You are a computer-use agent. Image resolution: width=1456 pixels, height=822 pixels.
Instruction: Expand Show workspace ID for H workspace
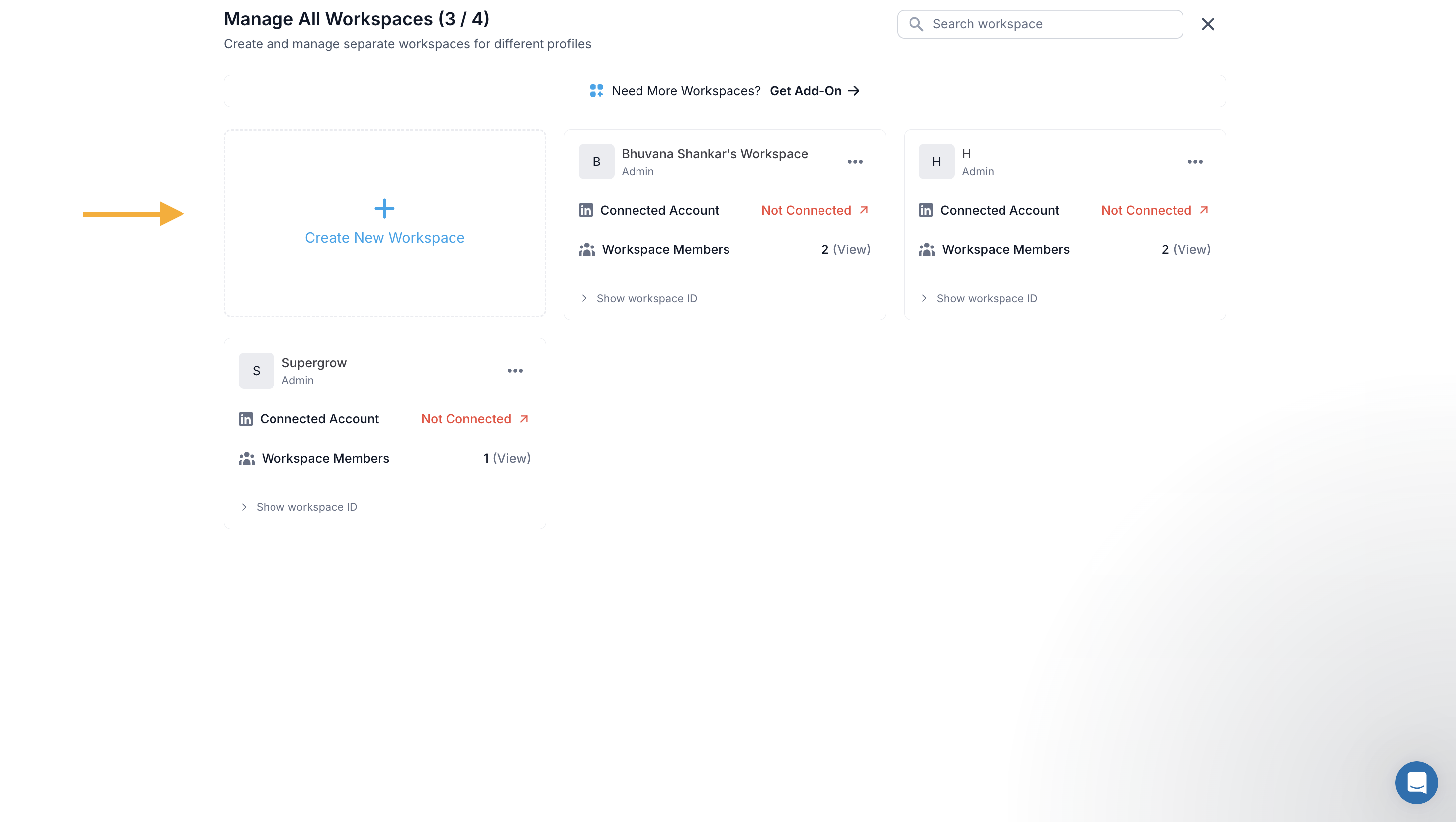pos(980,298)
